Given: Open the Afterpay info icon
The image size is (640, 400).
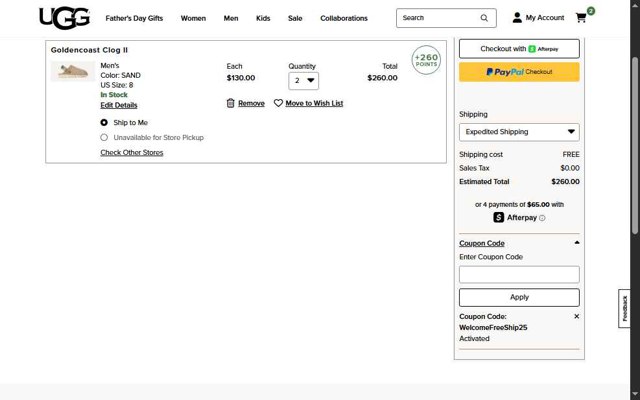Looking at the screenshot, I should pyautogui.click(x=542, y=218).
